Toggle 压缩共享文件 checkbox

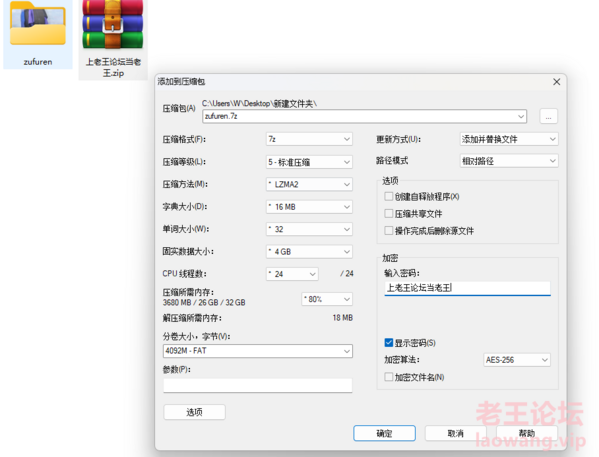(389, 214)
